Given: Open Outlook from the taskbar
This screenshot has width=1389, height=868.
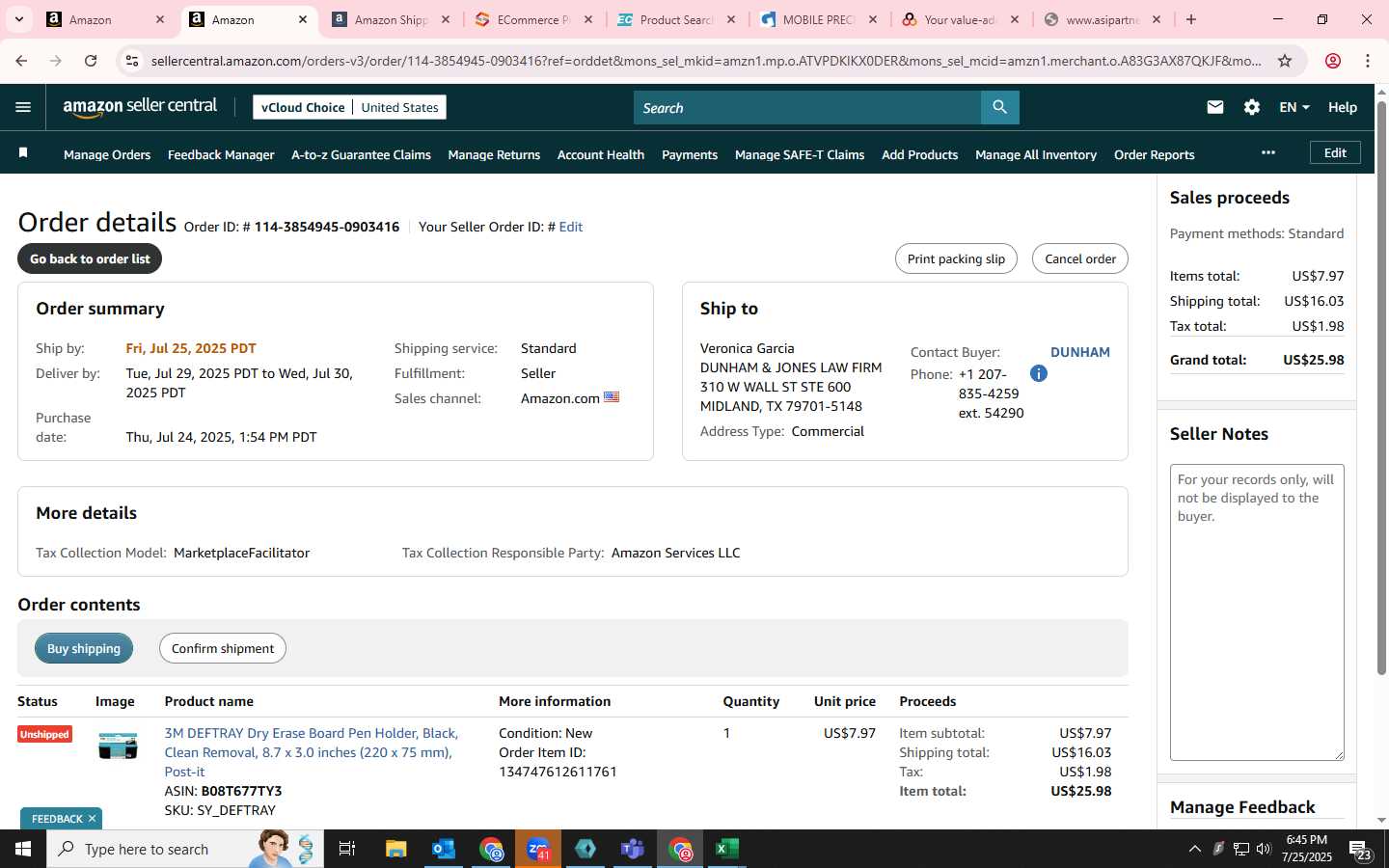Looking at the screenshot, I should click(443, 849).
